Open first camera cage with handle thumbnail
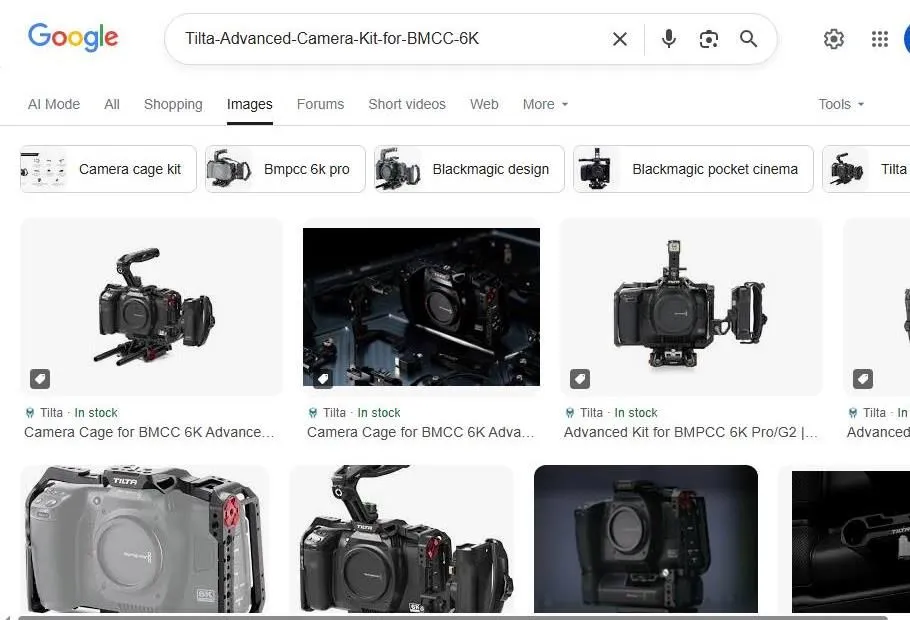Viewport: 910px width, 620px height. click(151, 307)
